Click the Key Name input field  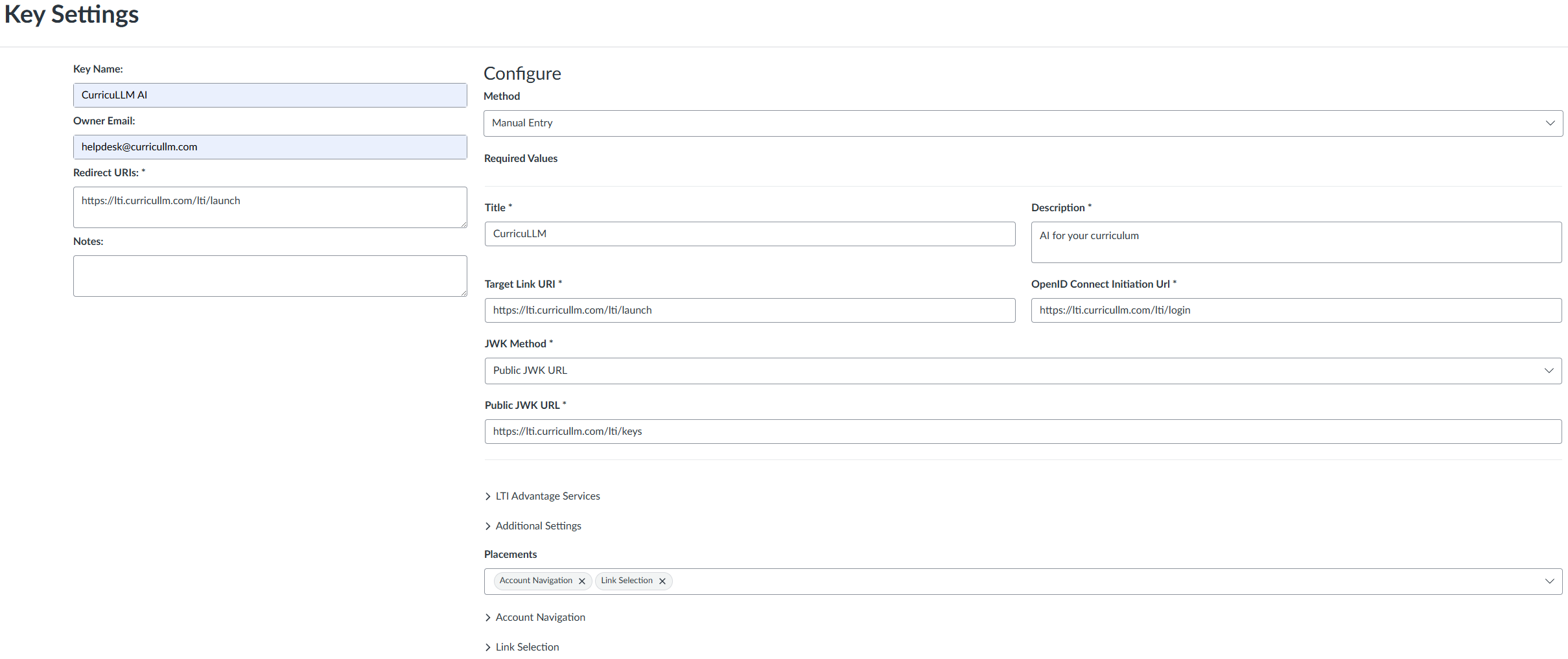[270, 95]
